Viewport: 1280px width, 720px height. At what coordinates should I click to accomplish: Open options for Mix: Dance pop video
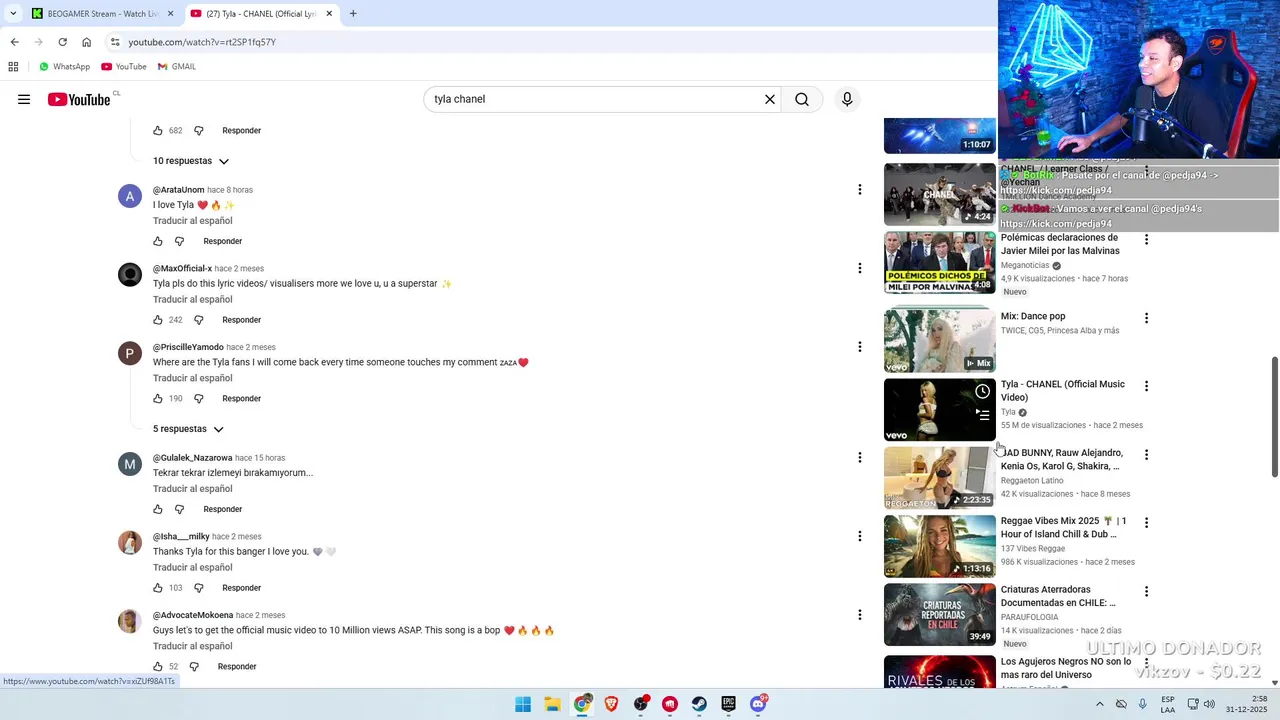click(1146, 318)
